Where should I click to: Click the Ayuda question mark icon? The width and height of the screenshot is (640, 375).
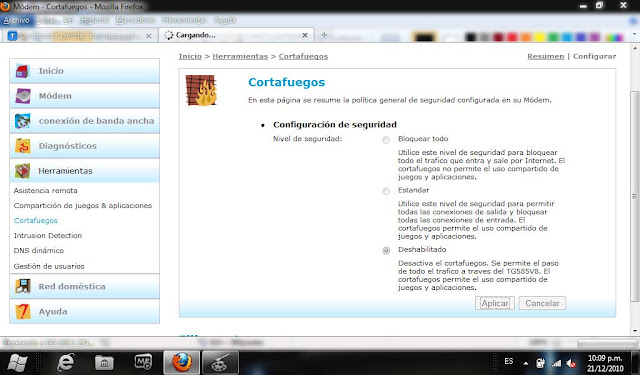(23, 311)
